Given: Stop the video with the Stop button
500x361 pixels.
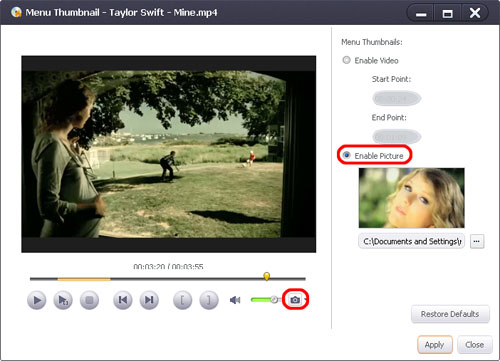Looking at the screenshot, I should pos(89,300).
